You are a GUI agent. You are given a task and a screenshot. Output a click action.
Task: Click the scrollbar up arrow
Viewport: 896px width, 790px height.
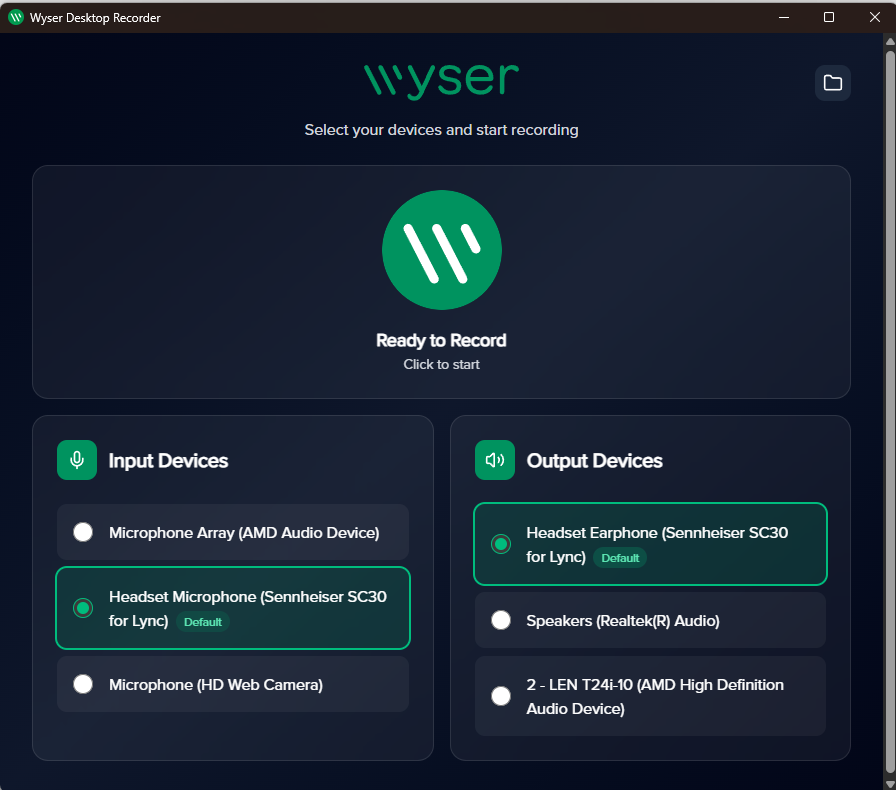(x=890, y=41)
